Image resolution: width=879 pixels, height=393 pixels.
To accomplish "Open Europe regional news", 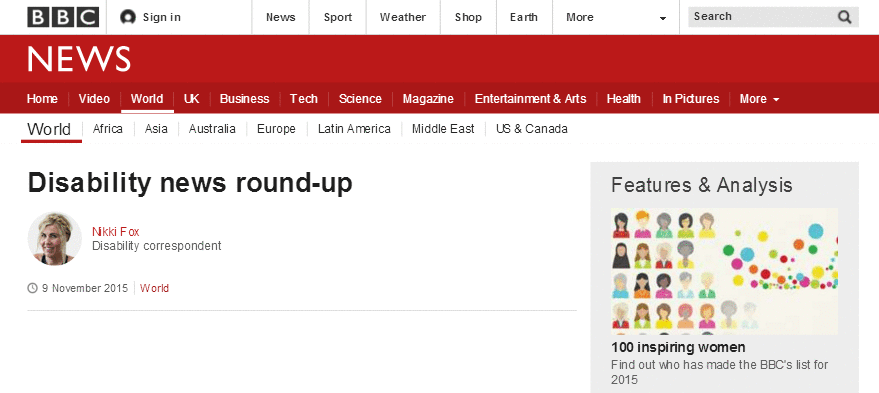I will 276,129.
